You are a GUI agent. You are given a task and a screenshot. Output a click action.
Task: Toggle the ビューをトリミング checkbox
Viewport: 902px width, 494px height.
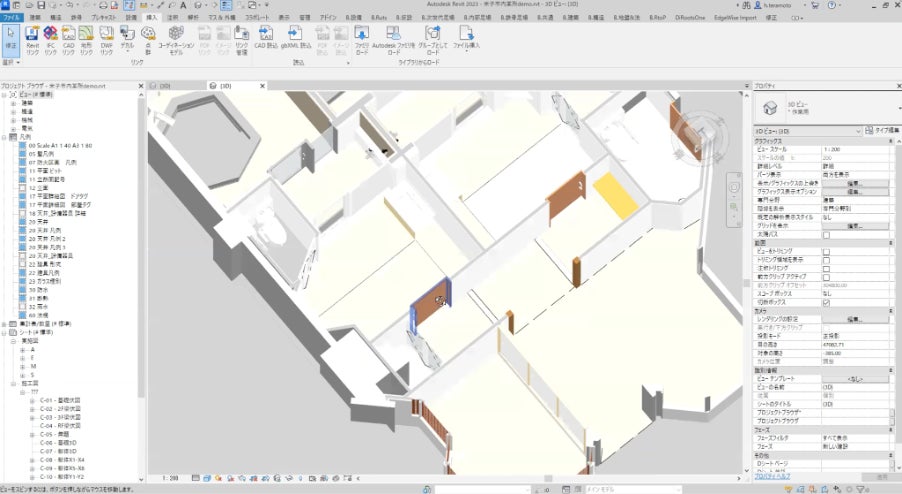(x=825, y=251)
